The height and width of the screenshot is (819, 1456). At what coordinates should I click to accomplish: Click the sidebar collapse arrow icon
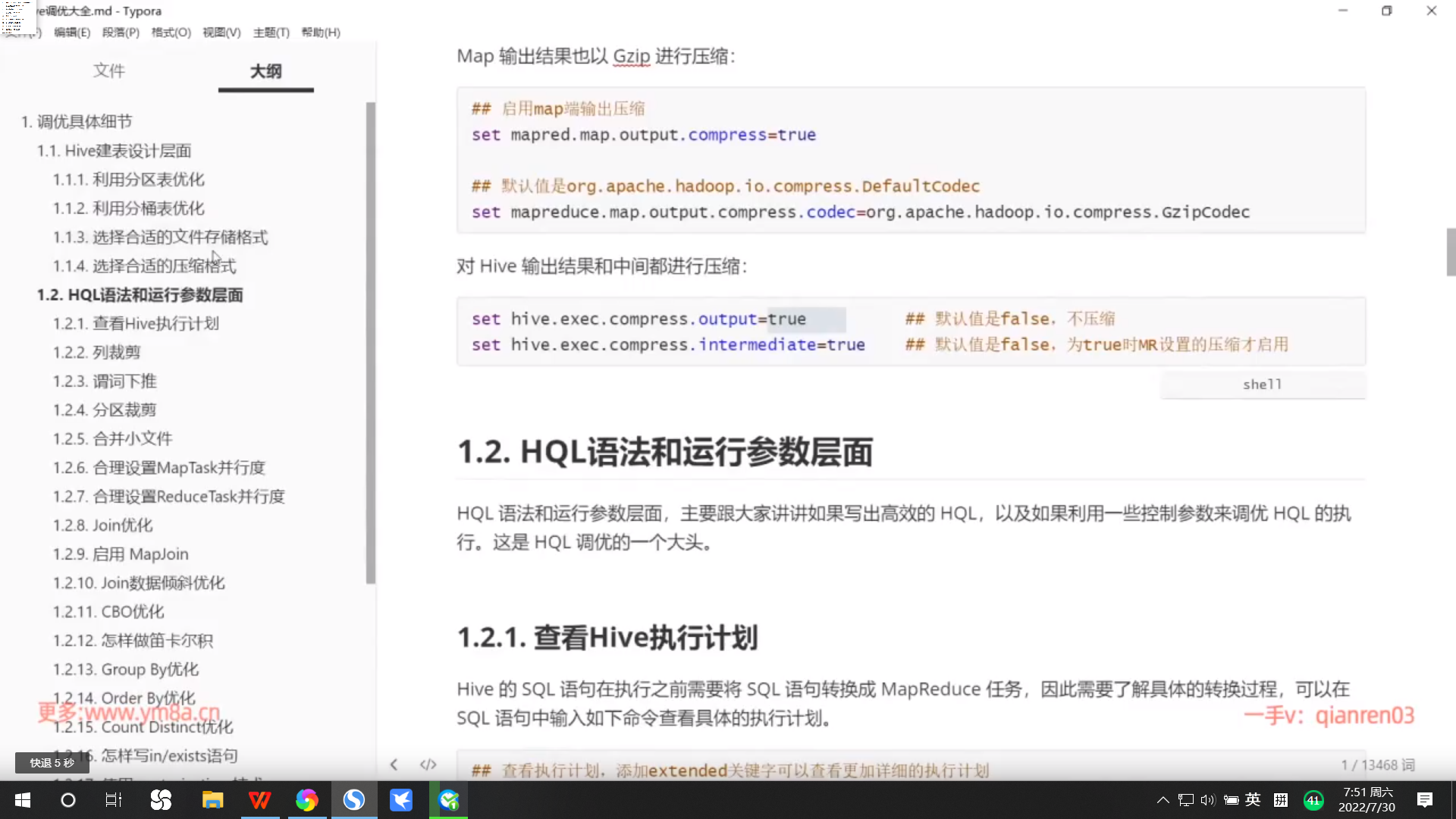[x=394, y=764]
